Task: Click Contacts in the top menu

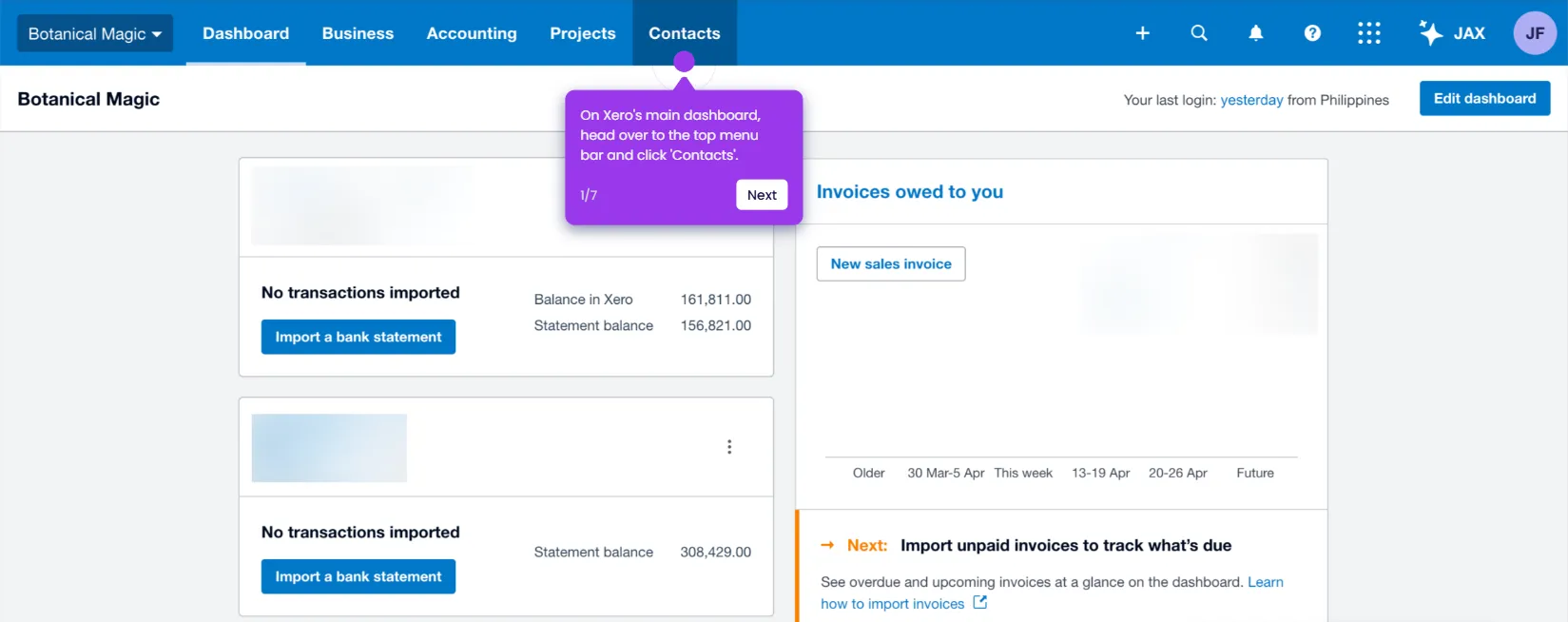Action: (x=685, y=33)
